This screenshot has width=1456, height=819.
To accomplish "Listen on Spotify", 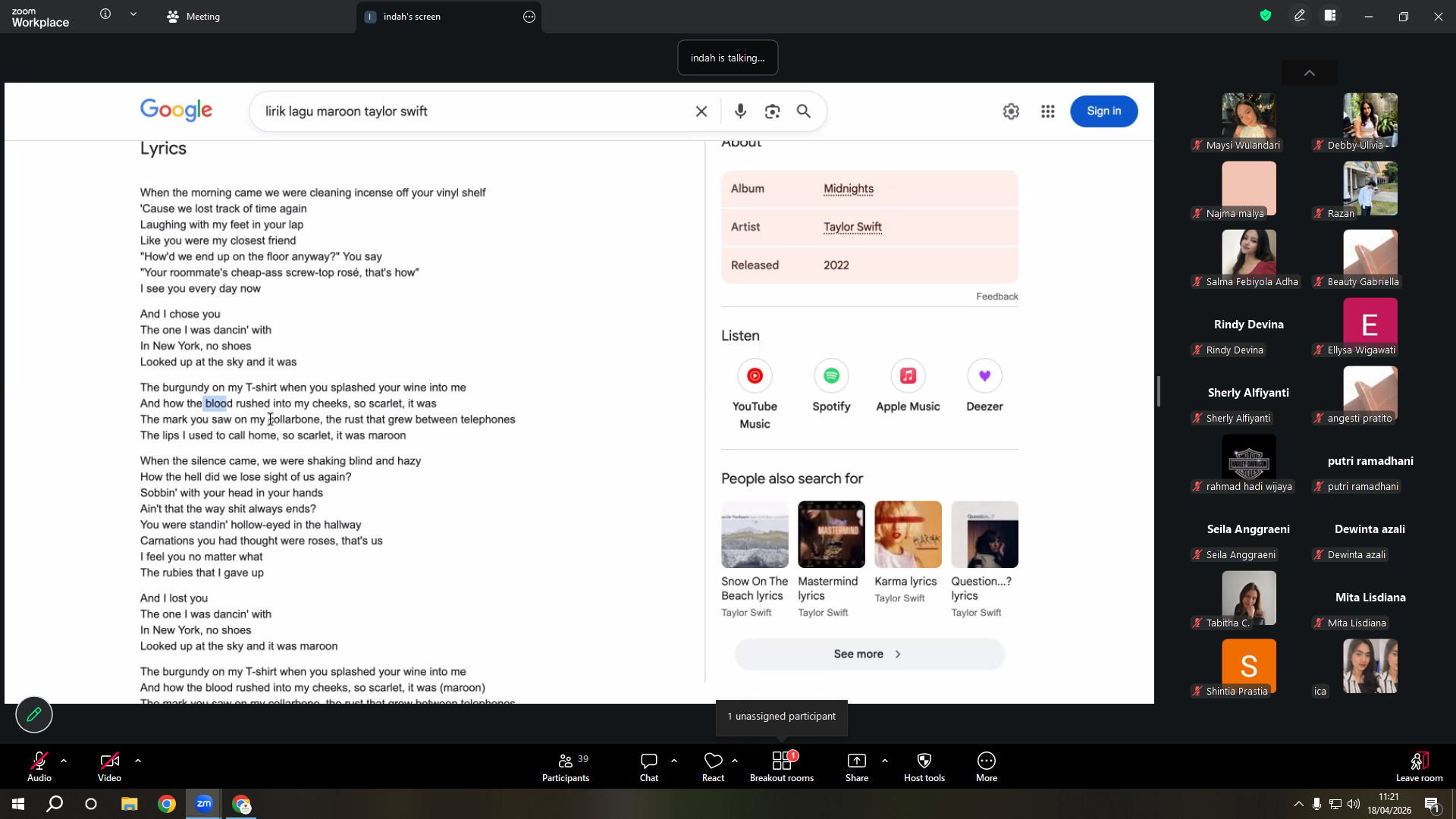I will coord(831,386).
